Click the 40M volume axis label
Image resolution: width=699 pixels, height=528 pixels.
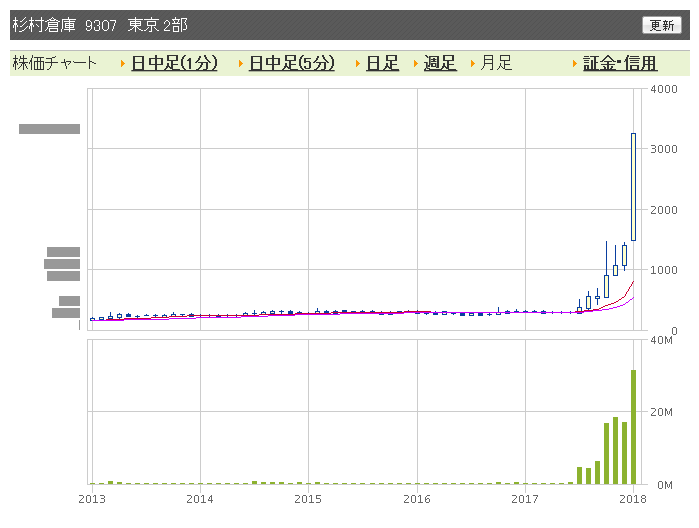pos(662,340)
